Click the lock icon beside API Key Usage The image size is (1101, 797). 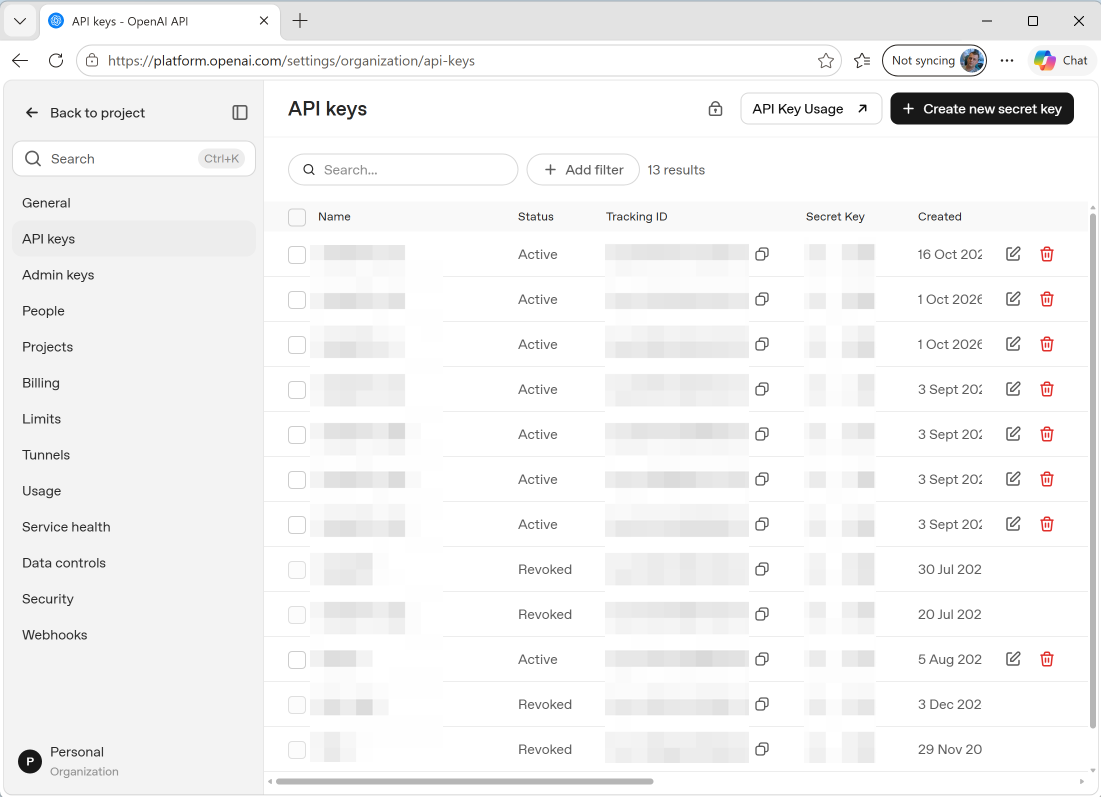point(715,109)
